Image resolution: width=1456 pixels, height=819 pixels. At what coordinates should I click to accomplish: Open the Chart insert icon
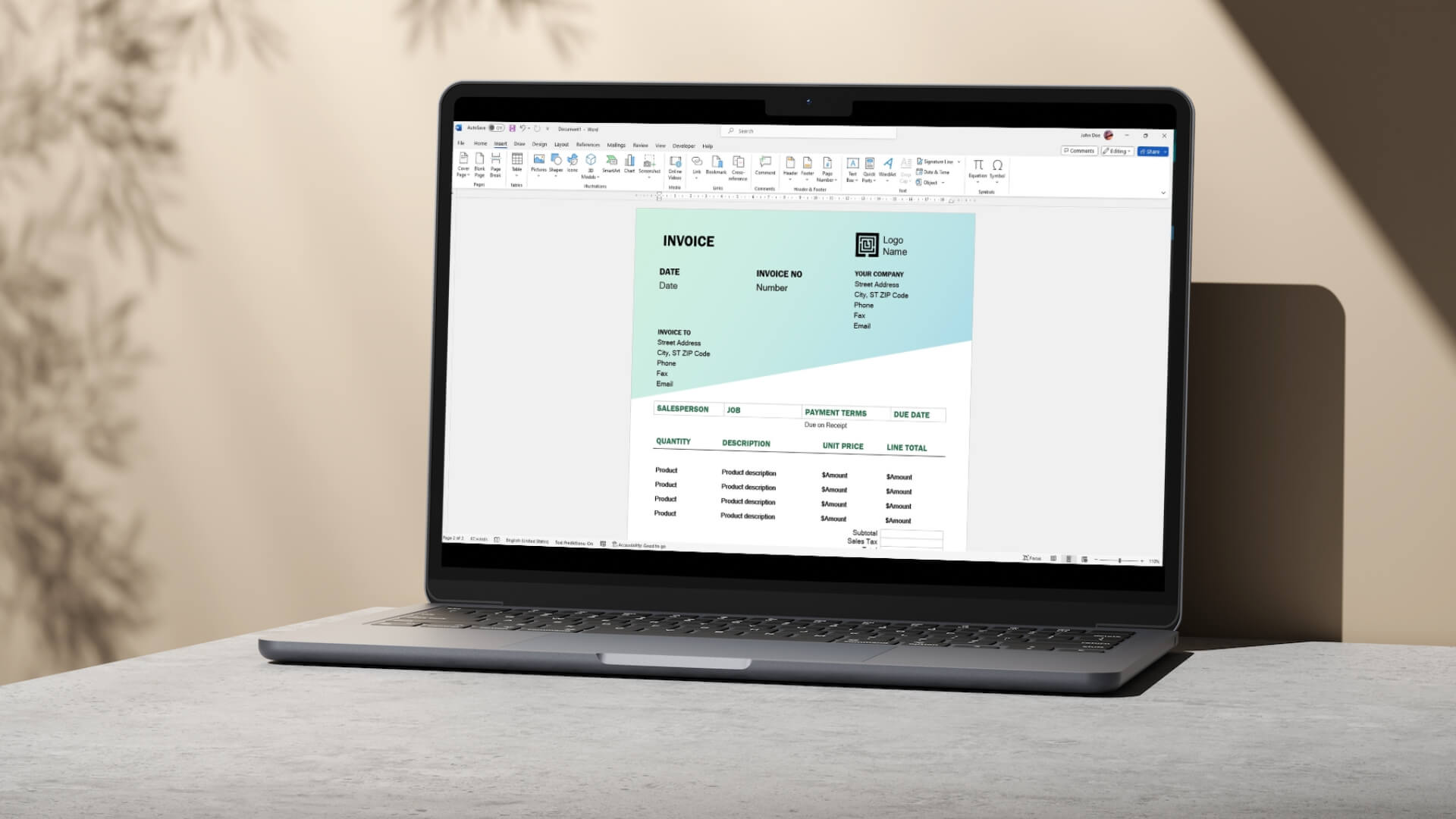(628, 167)
